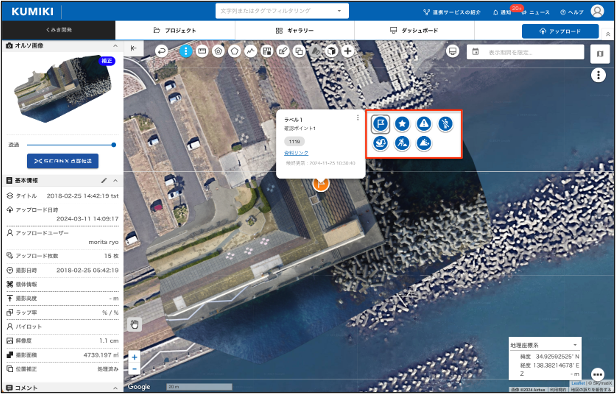Viewport: 616px width, 394px height.
Task: Select the pentagon camera point tool
Action: pos(218,51)
